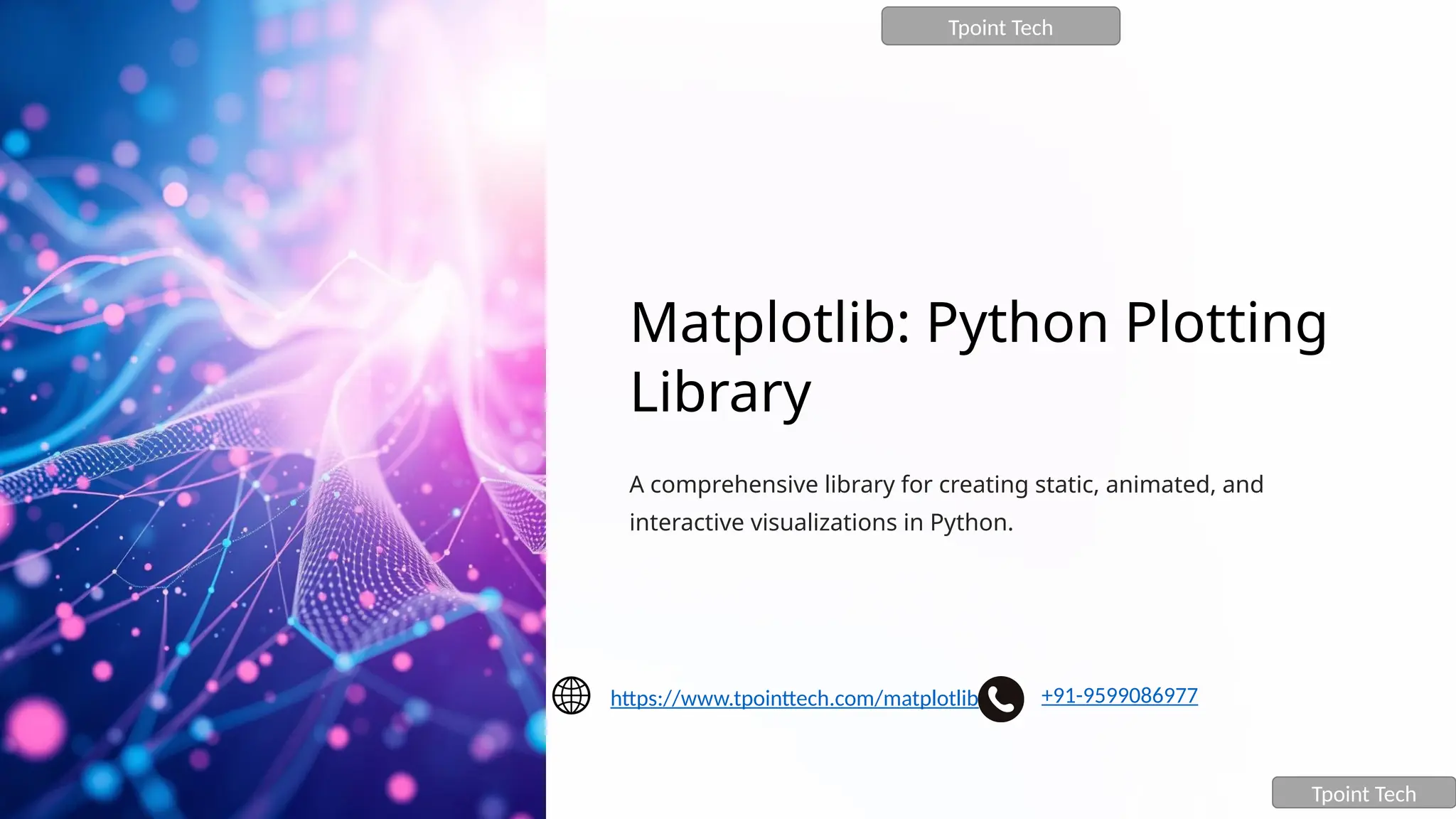Select the subtitle description paragraph
The image size is (1456, 819).
[946, 503]
